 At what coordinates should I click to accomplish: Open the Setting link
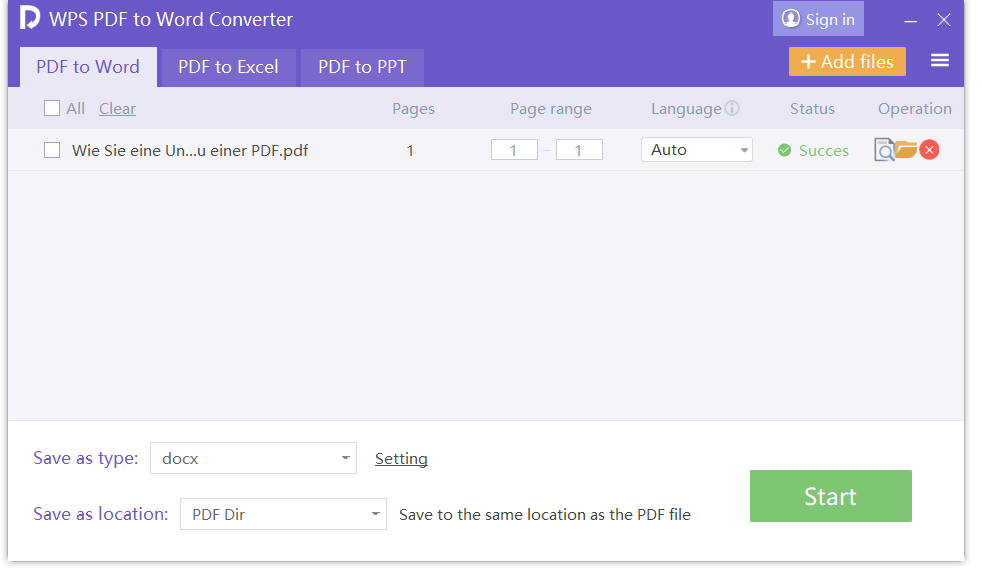pos(401,459)
